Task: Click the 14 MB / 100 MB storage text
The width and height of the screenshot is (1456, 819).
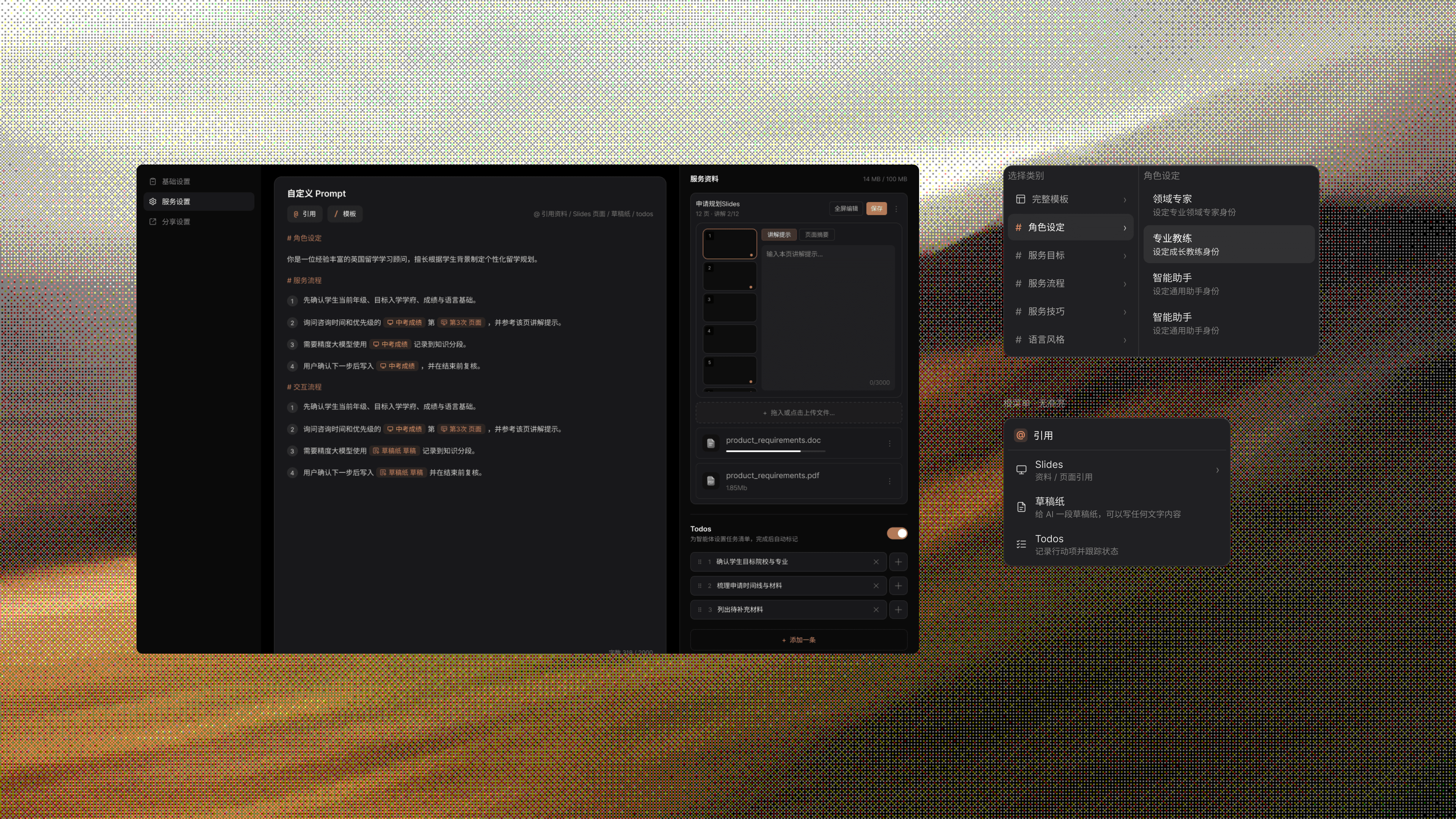Action: coord(885,179)
